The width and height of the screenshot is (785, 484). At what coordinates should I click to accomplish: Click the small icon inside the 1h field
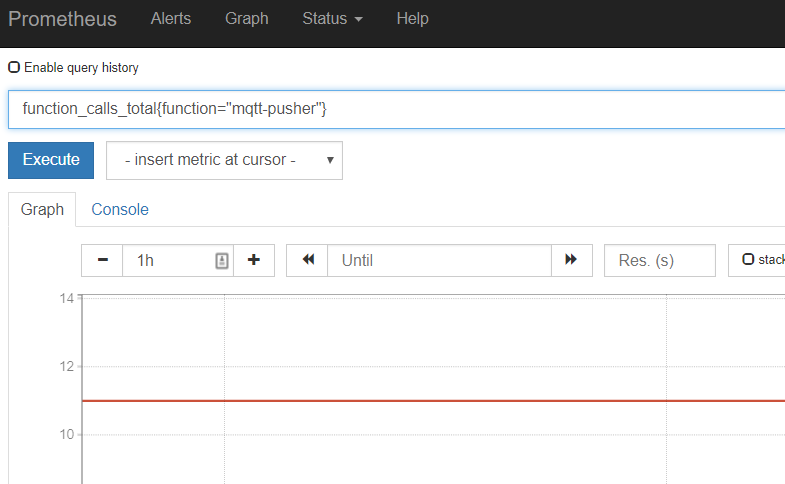[222, 260]
